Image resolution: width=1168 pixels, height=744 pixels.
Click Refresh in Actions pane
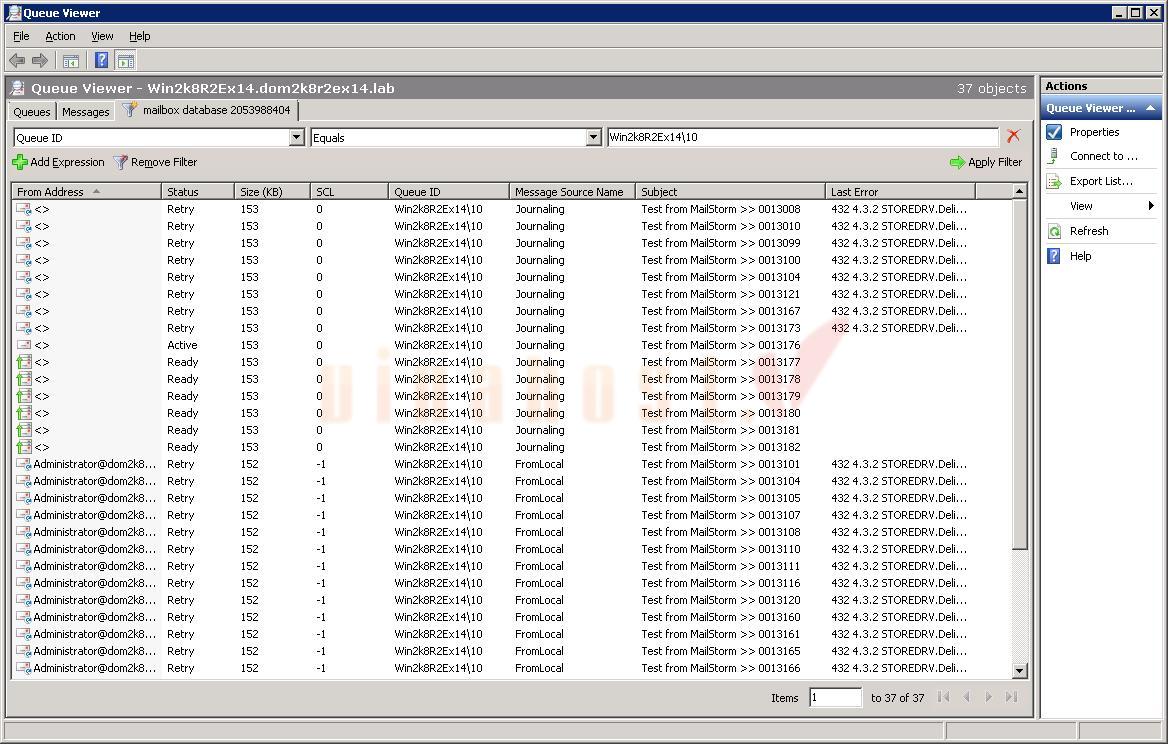1089,231
